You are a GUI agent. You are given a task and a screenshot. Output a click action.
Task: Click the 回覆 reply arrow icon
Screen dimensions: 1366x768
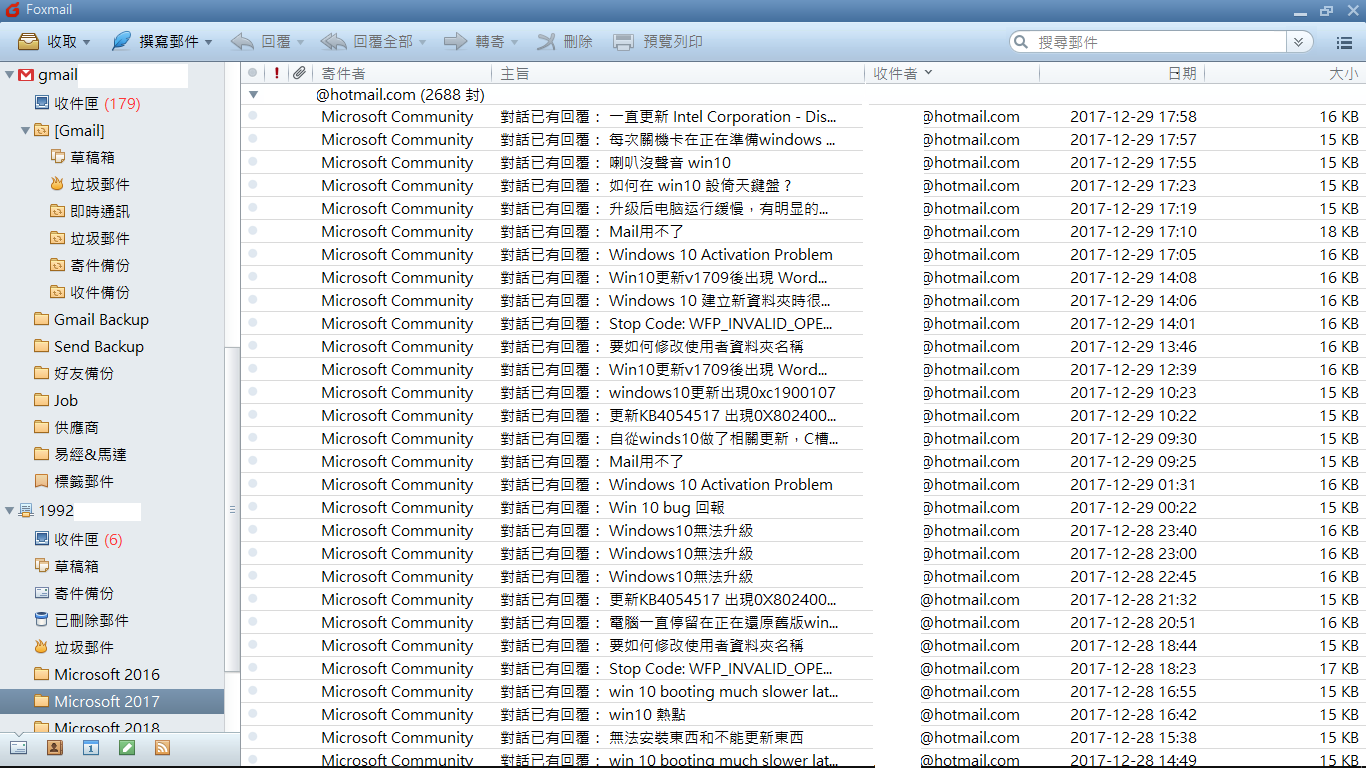[x=242, y=42]
